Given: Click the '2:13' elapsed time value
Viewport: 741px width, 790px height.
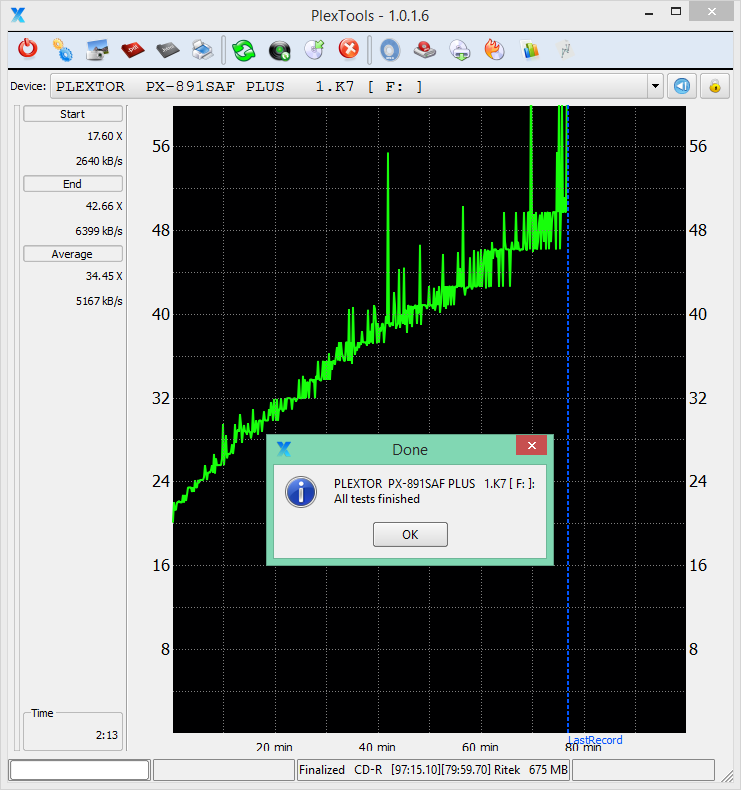Looking at the screenshot, I should point(107,735).
